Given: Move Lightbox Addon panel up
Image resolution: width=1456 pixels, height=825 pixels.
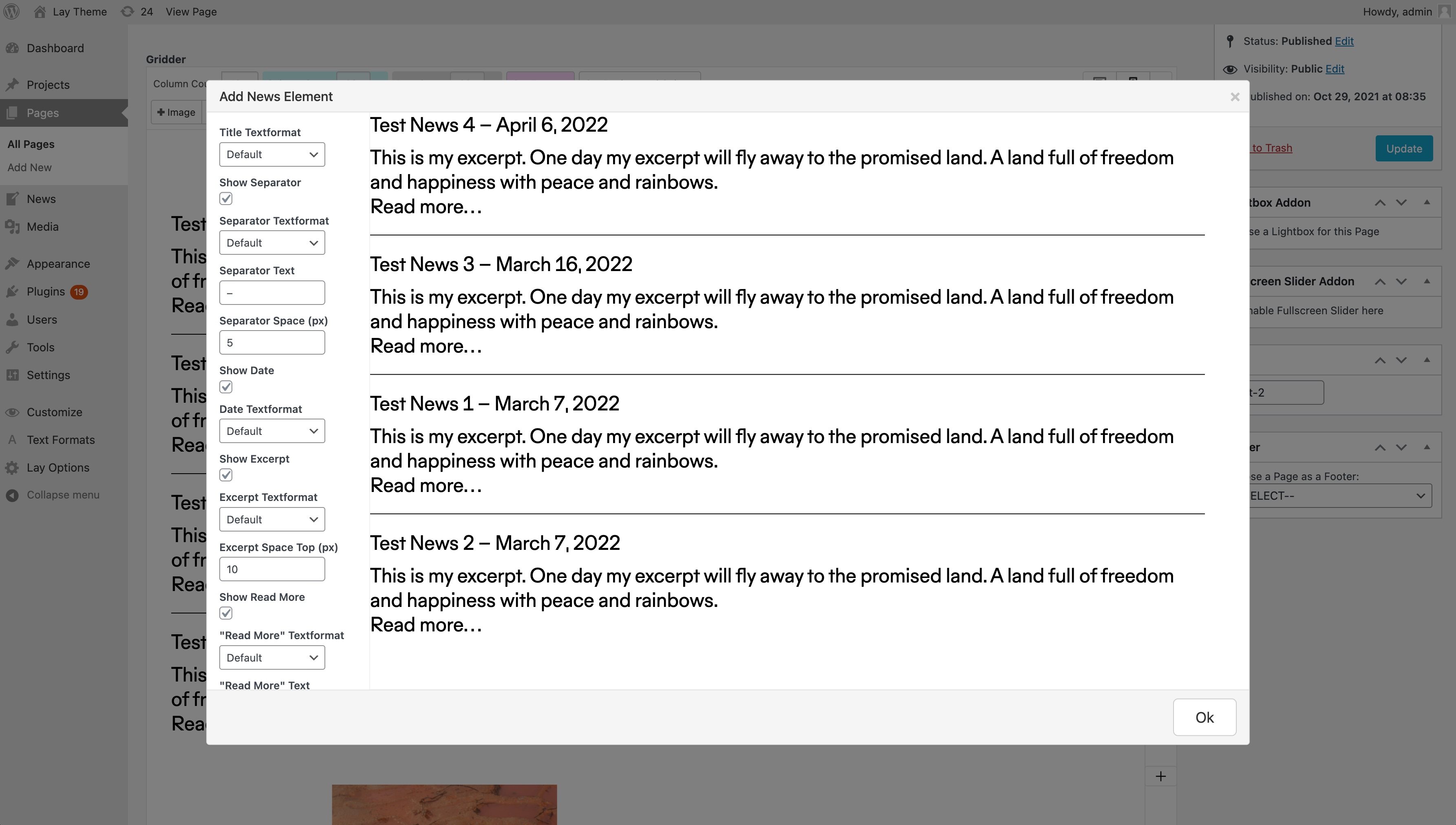Looking at the screenshot, I should point(1380,203).
